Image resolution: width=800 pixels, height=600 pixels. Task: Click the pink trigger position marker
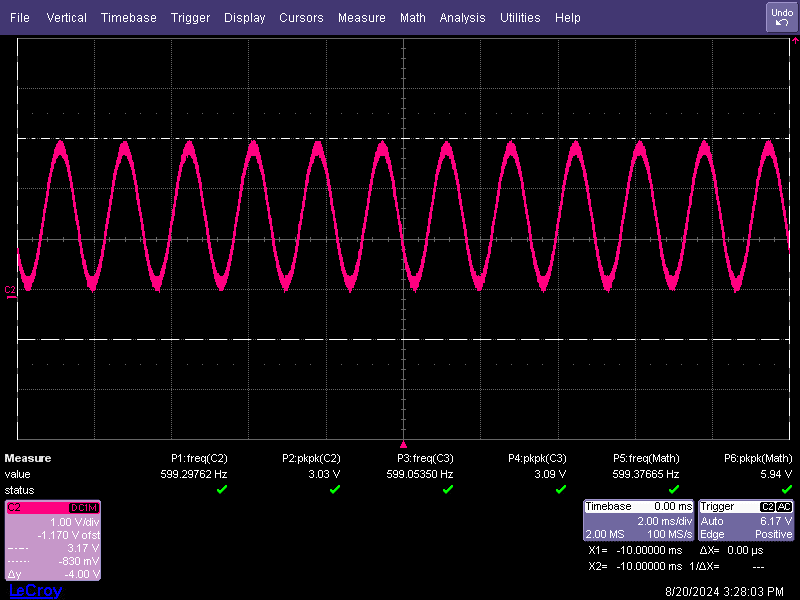[404, 443]
